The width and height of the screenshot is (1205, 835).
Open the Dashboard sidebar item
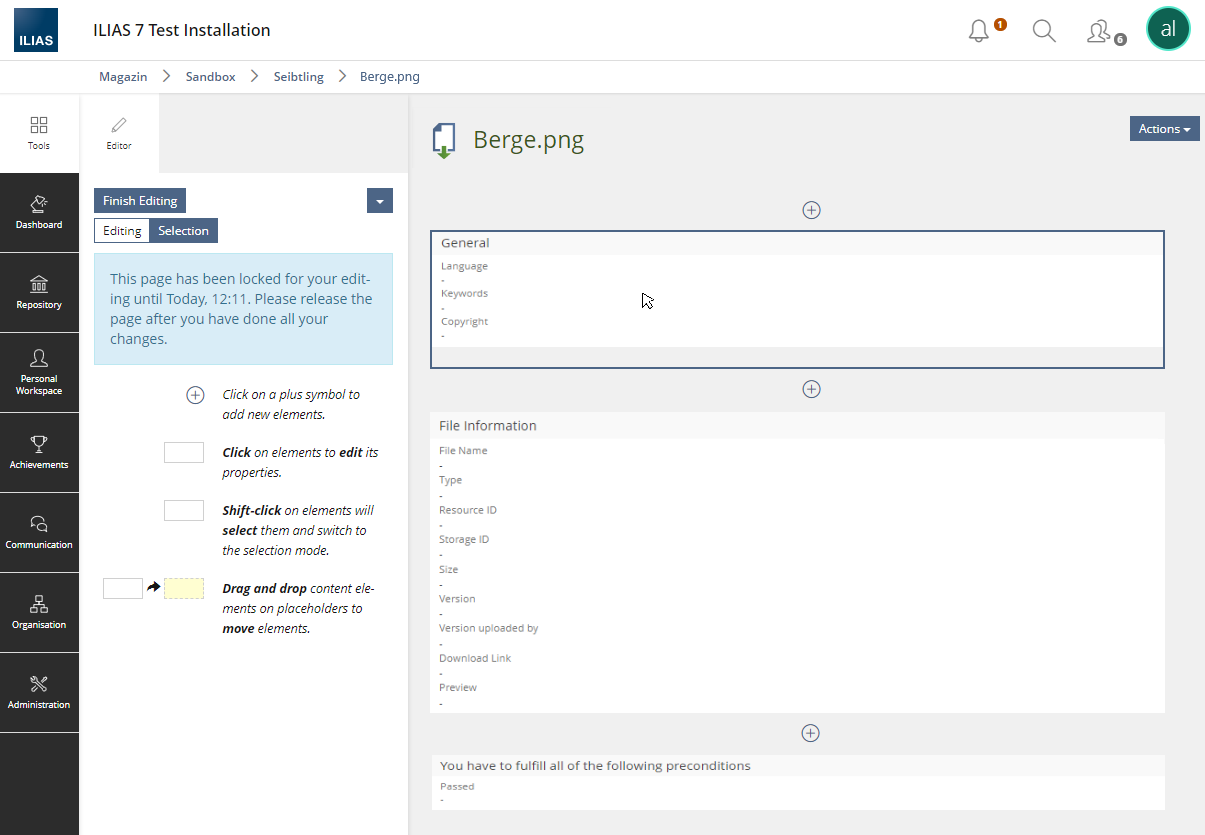39,212
